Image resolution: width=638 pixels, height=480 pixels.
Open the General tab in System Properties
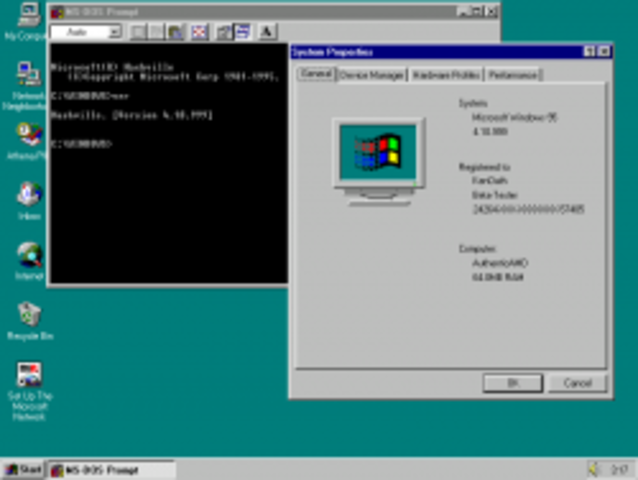316,74
